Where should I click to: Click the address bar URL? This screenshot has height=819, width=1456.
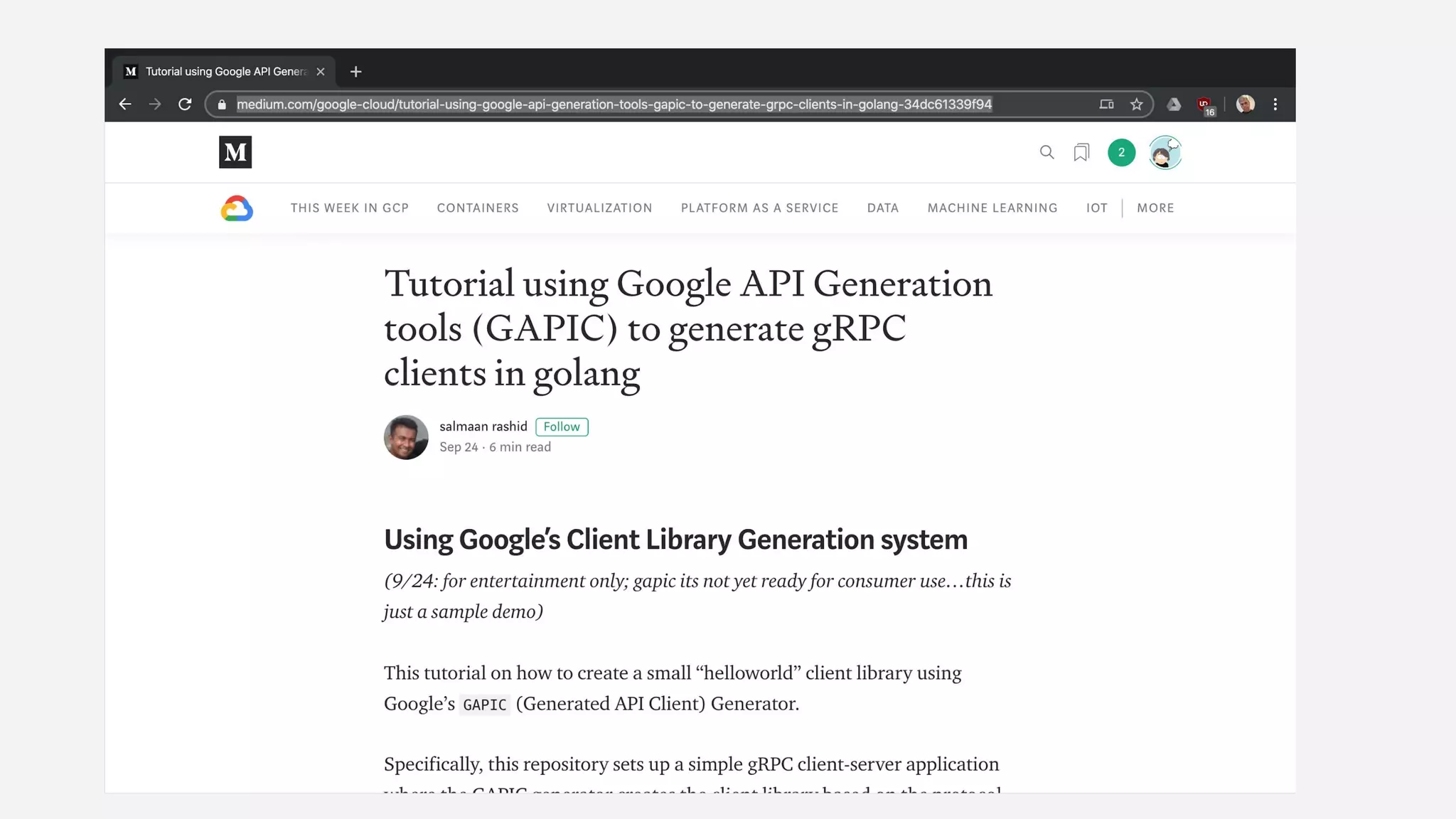[x=614, y=105]
